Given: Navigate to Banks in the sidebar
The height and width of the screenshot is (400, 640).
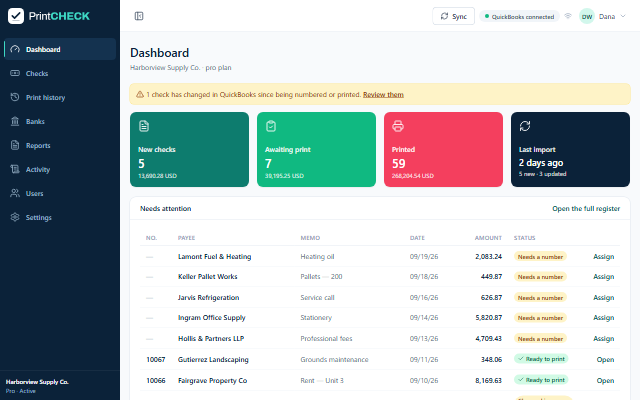Looking at the screenshot, I should pyautogui.click(x=60, y=121).
